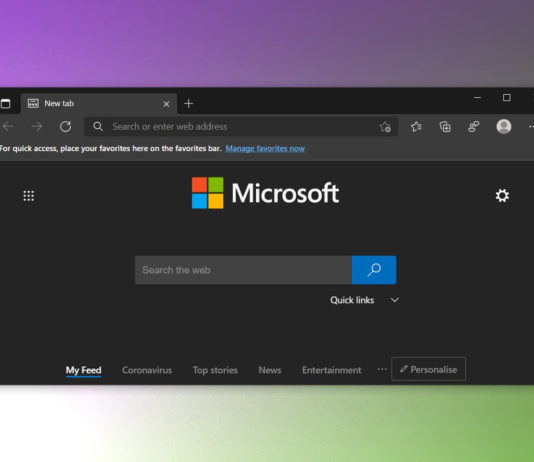Click the address bar magnifier icon
The height and width of the screenshot is (462, 534).
(x=98, y=127)
